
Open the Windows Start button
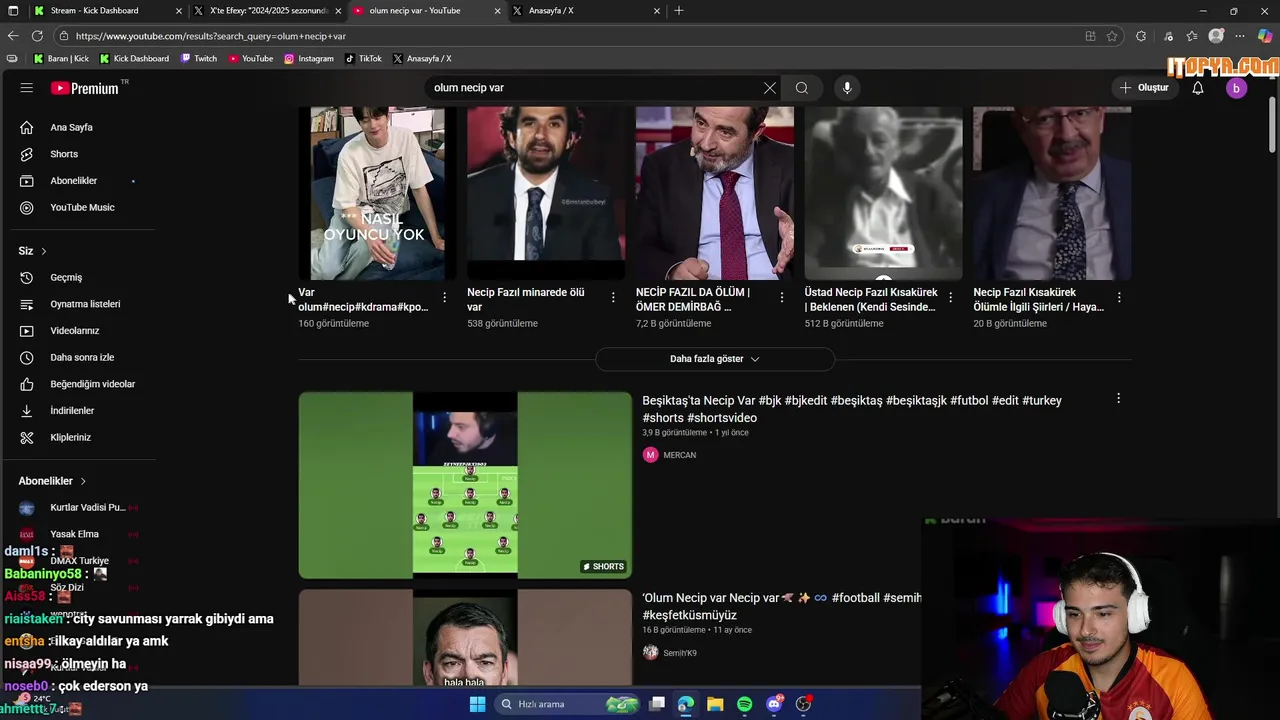pyautogui.click(x=478, y=704)
